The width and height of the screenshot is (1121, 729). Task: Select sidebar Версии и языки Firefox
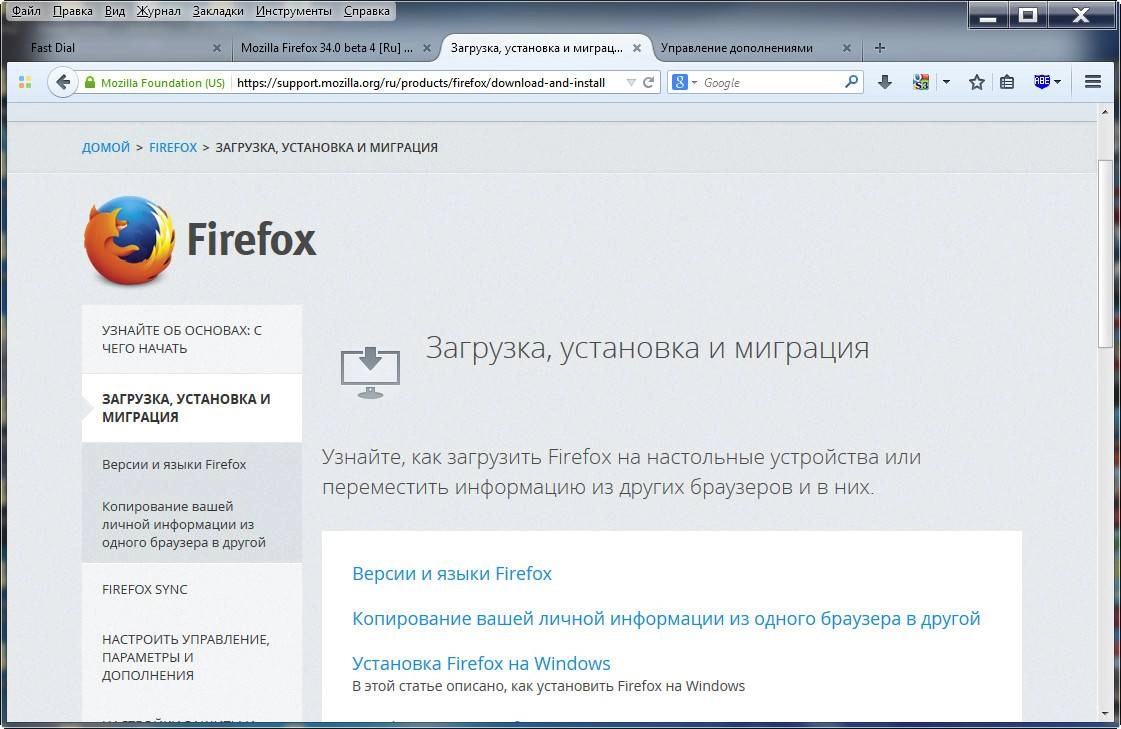click(174, 465)
